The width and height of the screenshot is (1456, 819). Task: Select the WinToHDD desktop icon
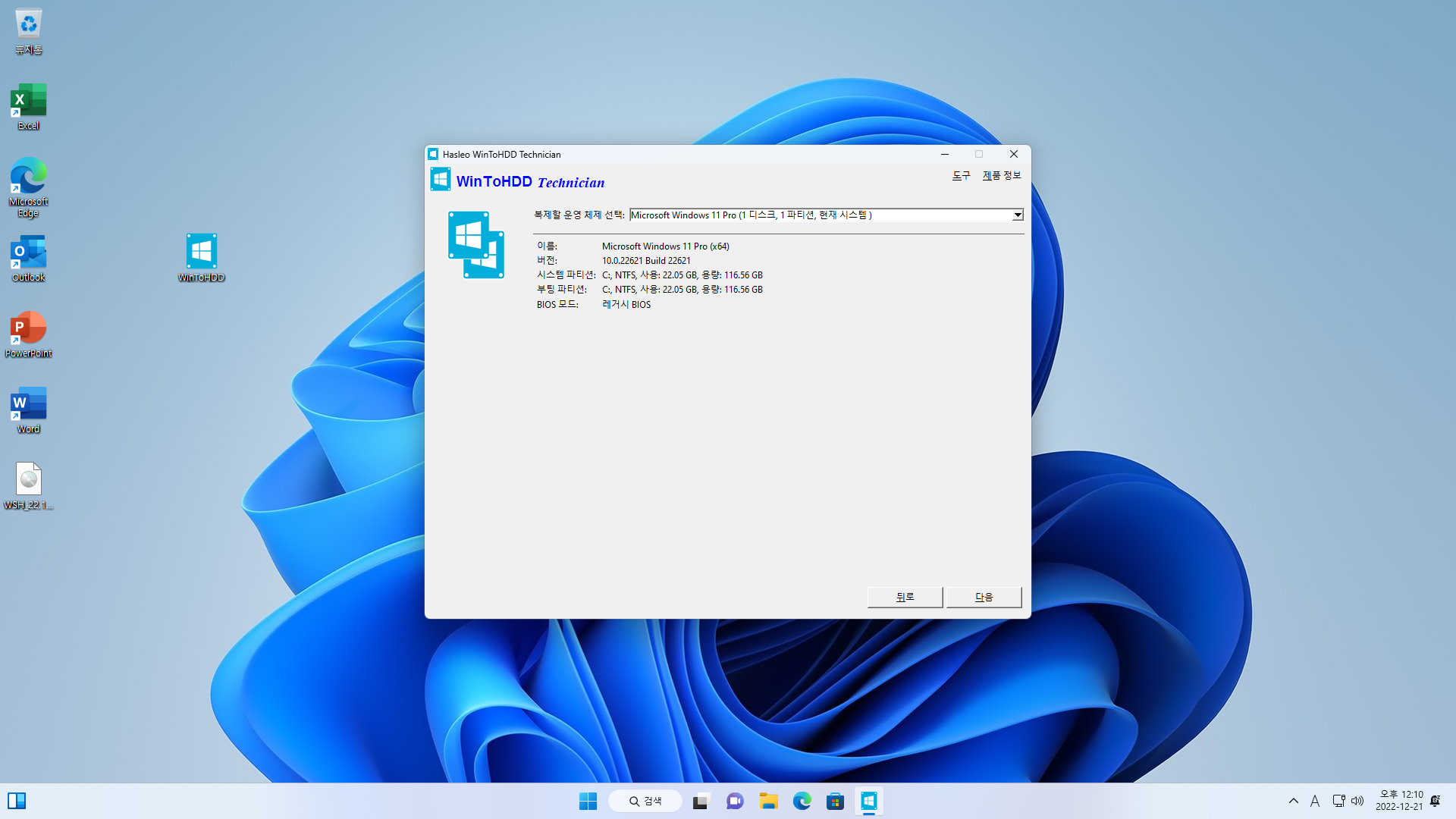pyautogui.click(x=201, y=258)
